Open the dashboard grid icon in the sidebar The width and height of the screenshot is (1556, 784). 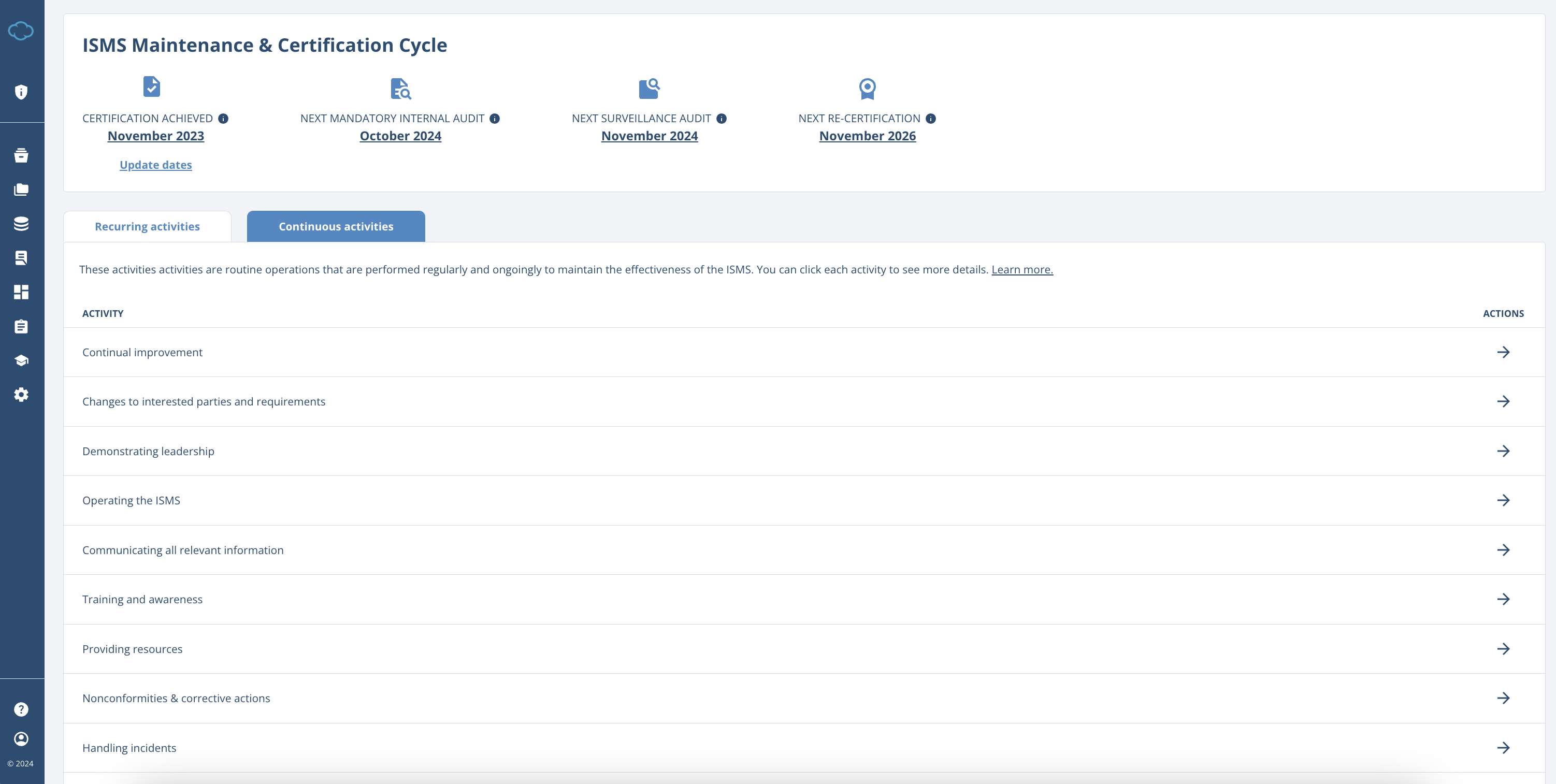[22, 292]
